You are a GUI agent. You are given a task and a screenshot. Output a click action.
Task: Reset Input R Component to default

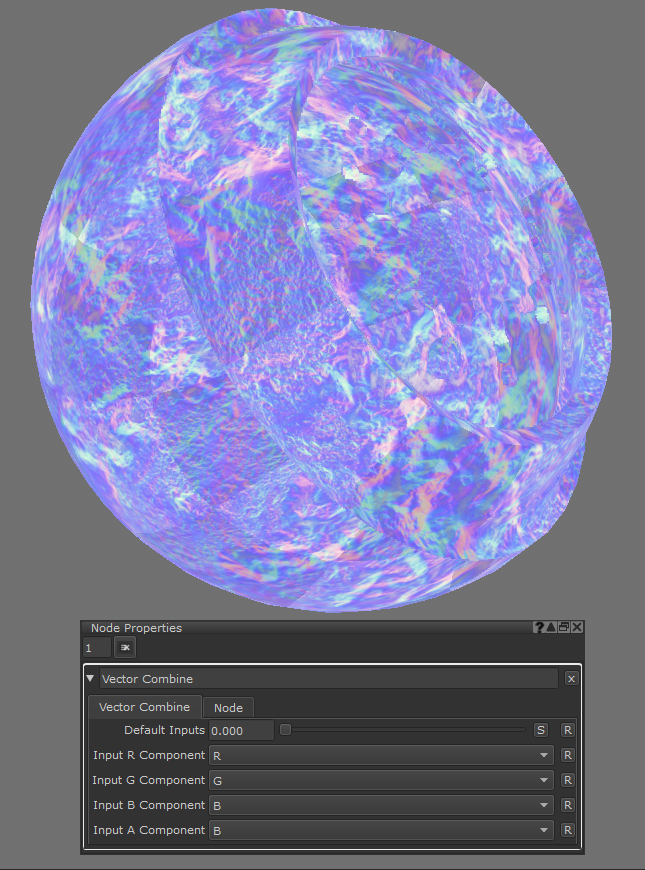coord(567,755)
